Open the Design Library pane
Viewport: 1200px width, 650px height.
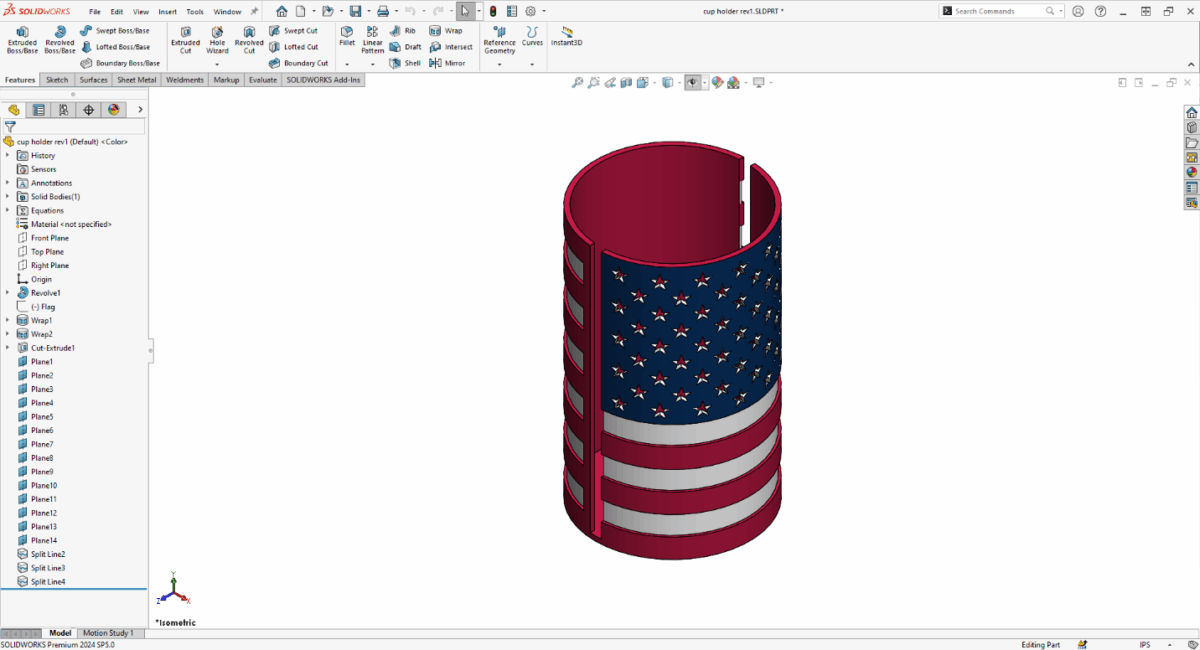(1190, 127)
